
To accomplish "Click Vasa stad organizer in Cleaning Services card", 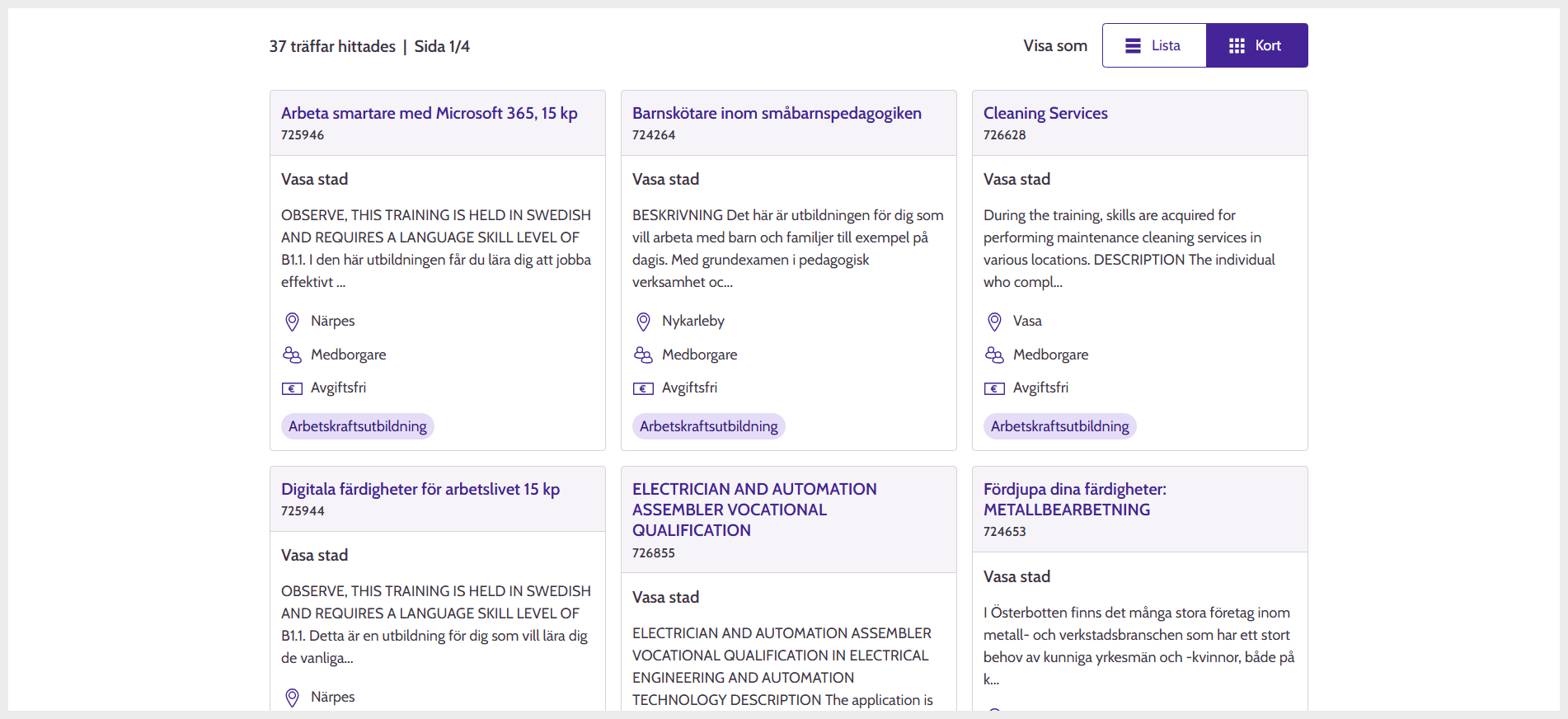I will [x=1016, y=179].
